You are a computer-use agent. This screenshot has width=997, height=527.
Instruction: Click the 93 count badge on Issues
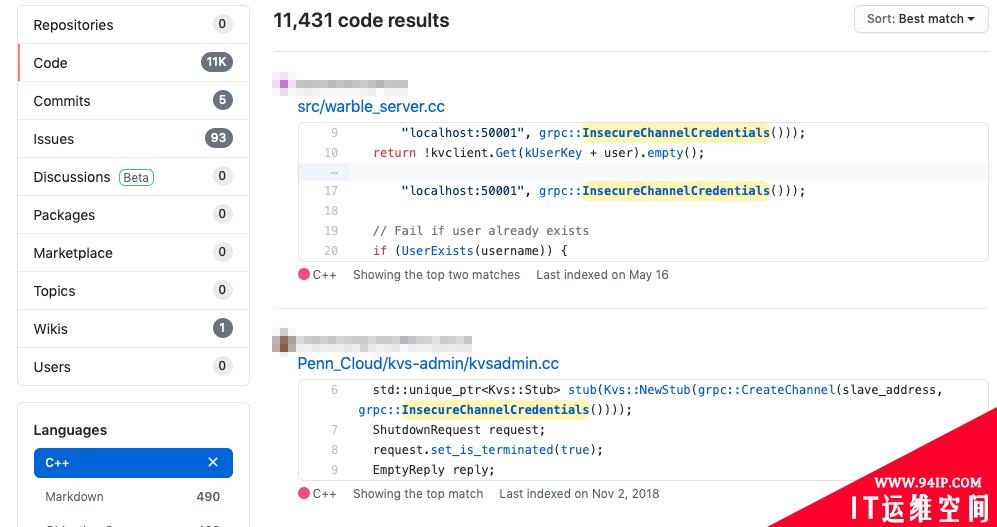[x=219, y=138]
